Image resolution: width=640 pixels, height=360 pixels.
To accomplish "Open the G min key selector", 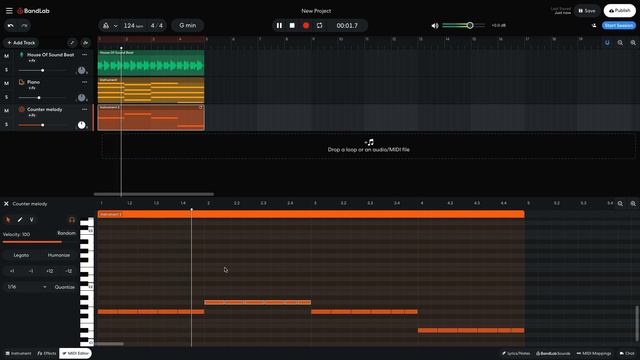I will [x=187, y=25].
